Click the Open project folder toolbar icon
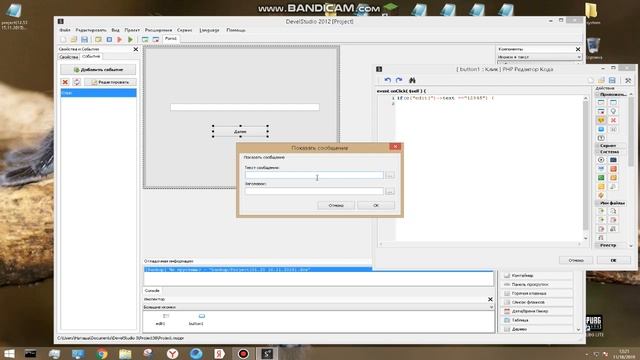The width and height of the screenshot is (640, 360). pos(74,39)
